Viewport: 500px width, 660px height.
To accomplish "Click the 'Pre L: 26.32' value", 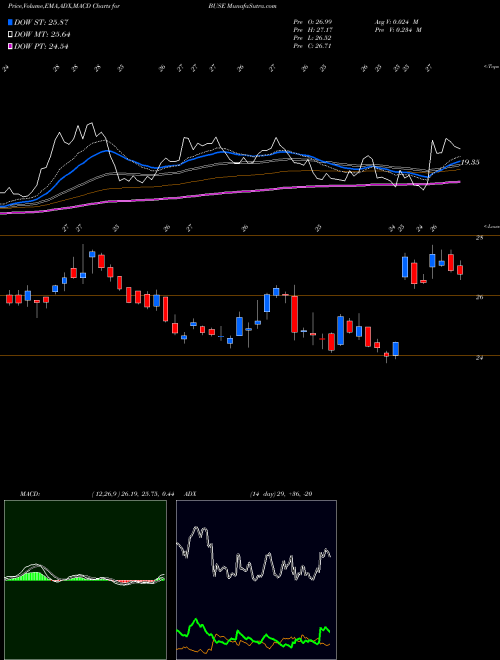I will pos(314,38).
